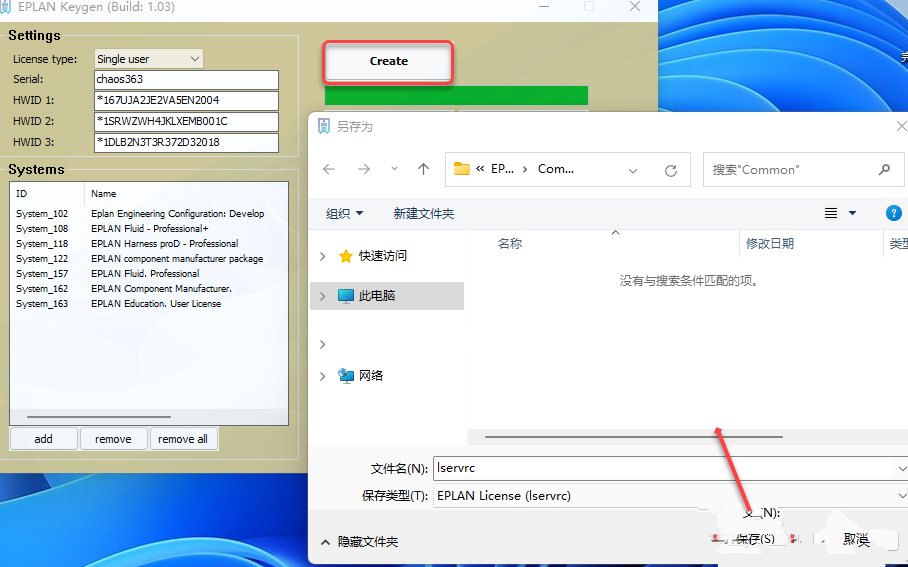Screen dimensions: 908x567
Task: Open the 组织 menu
Action: [x=345, y=214]
